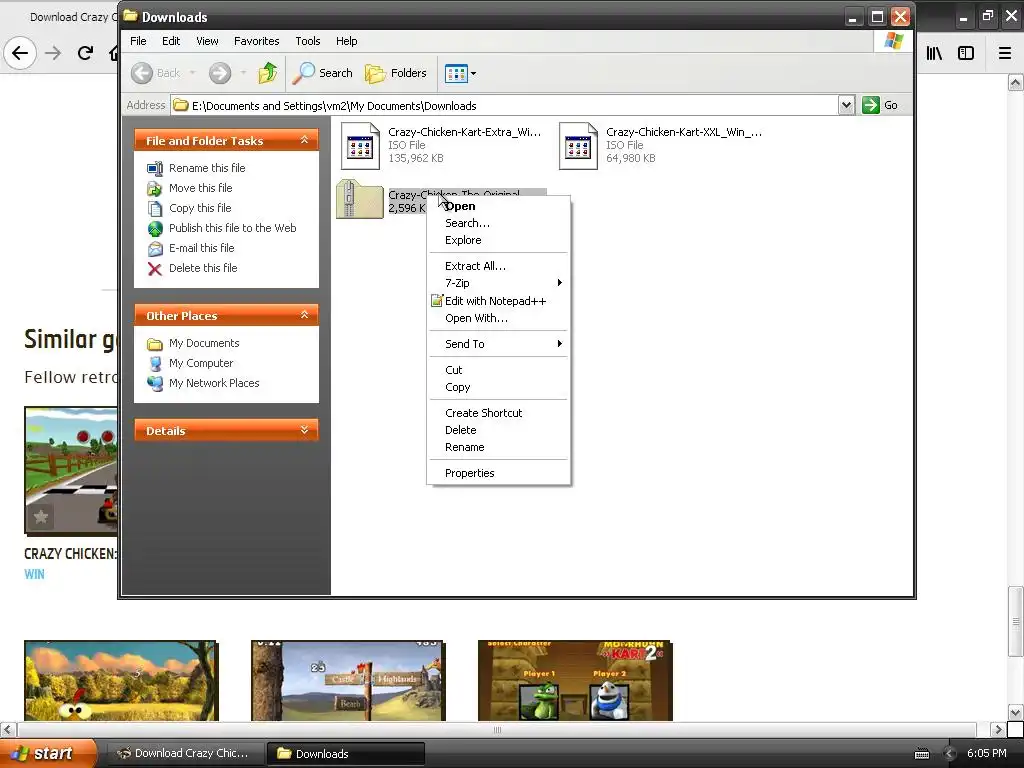Image resolution: width=1024 pixels, height=768 pixels.
Task: Open the Back history dropdown arrow
Action: (193, 73)
